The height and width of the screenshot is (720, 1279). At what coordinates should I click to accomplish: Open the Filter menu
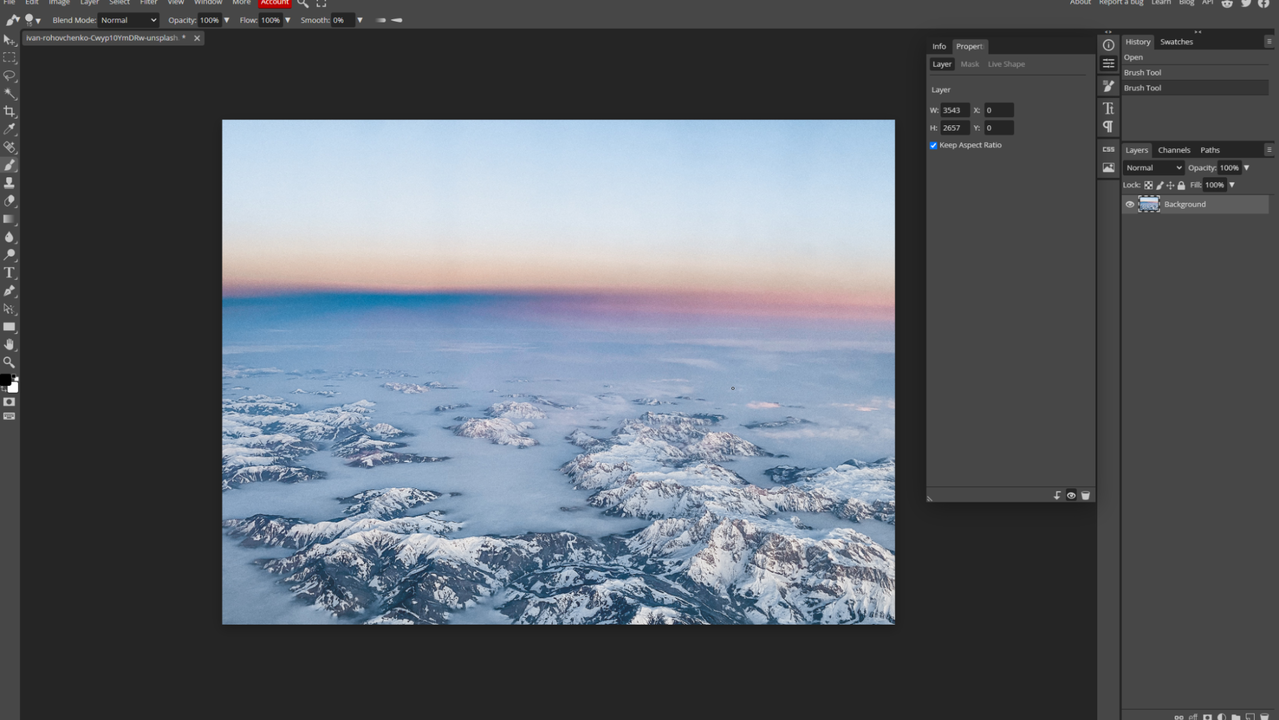click(x=148, y=3)
